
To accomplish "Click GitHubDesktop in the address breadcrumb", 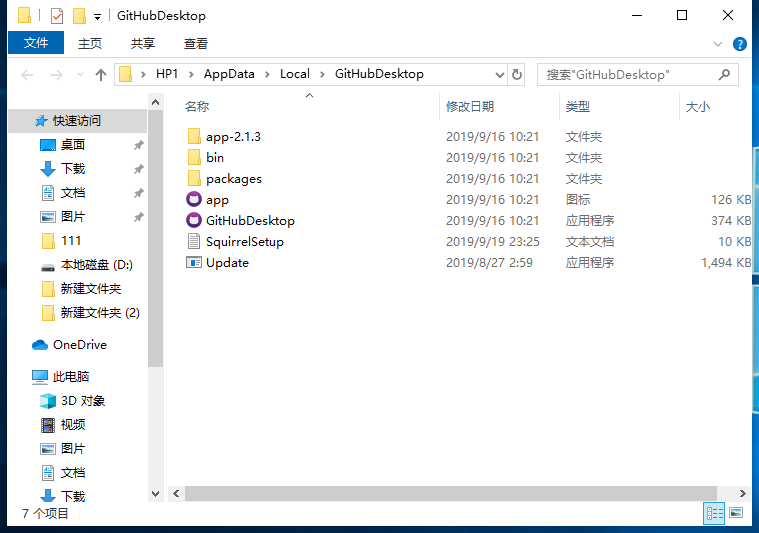I will (379, 74).
